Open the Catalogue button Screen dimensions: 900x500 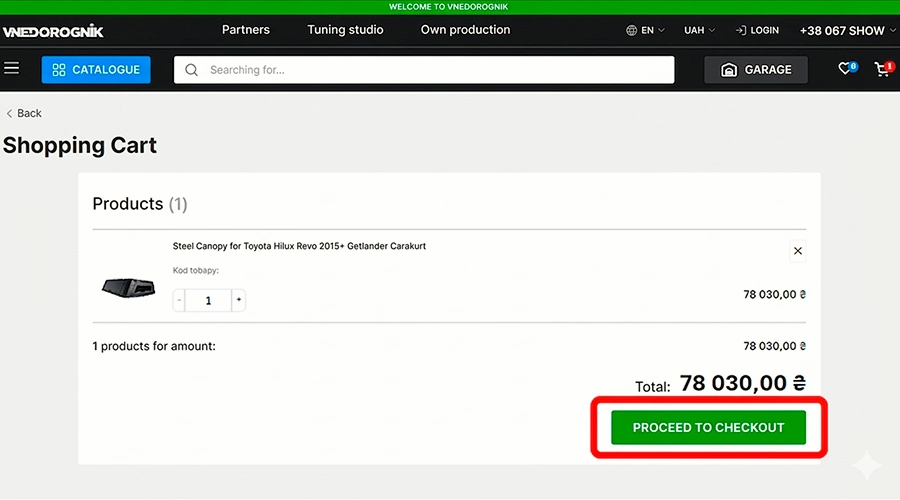tap(96, 70)
